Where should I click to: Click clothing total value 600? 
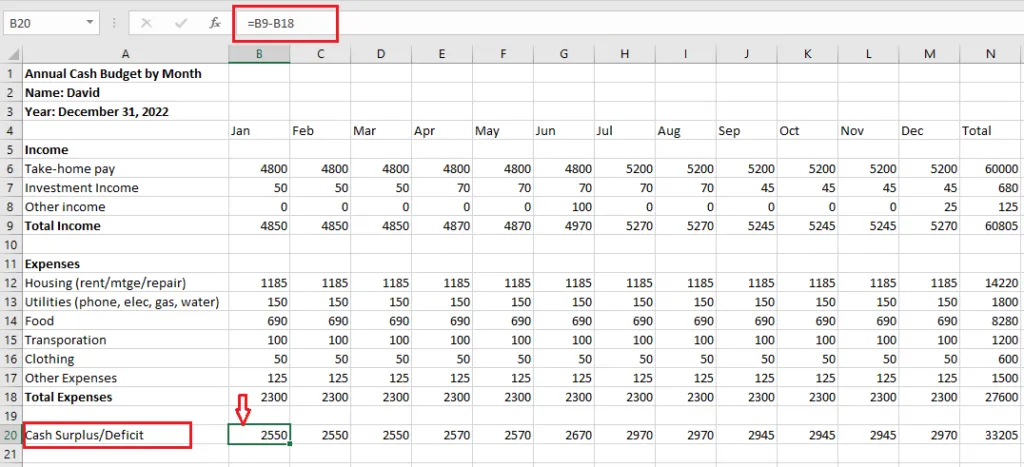[991, 359]
